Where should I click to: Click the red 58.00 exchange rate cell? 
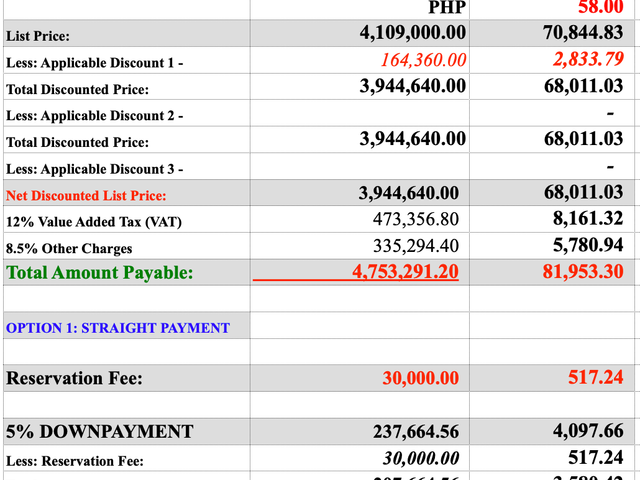[552, 9]
